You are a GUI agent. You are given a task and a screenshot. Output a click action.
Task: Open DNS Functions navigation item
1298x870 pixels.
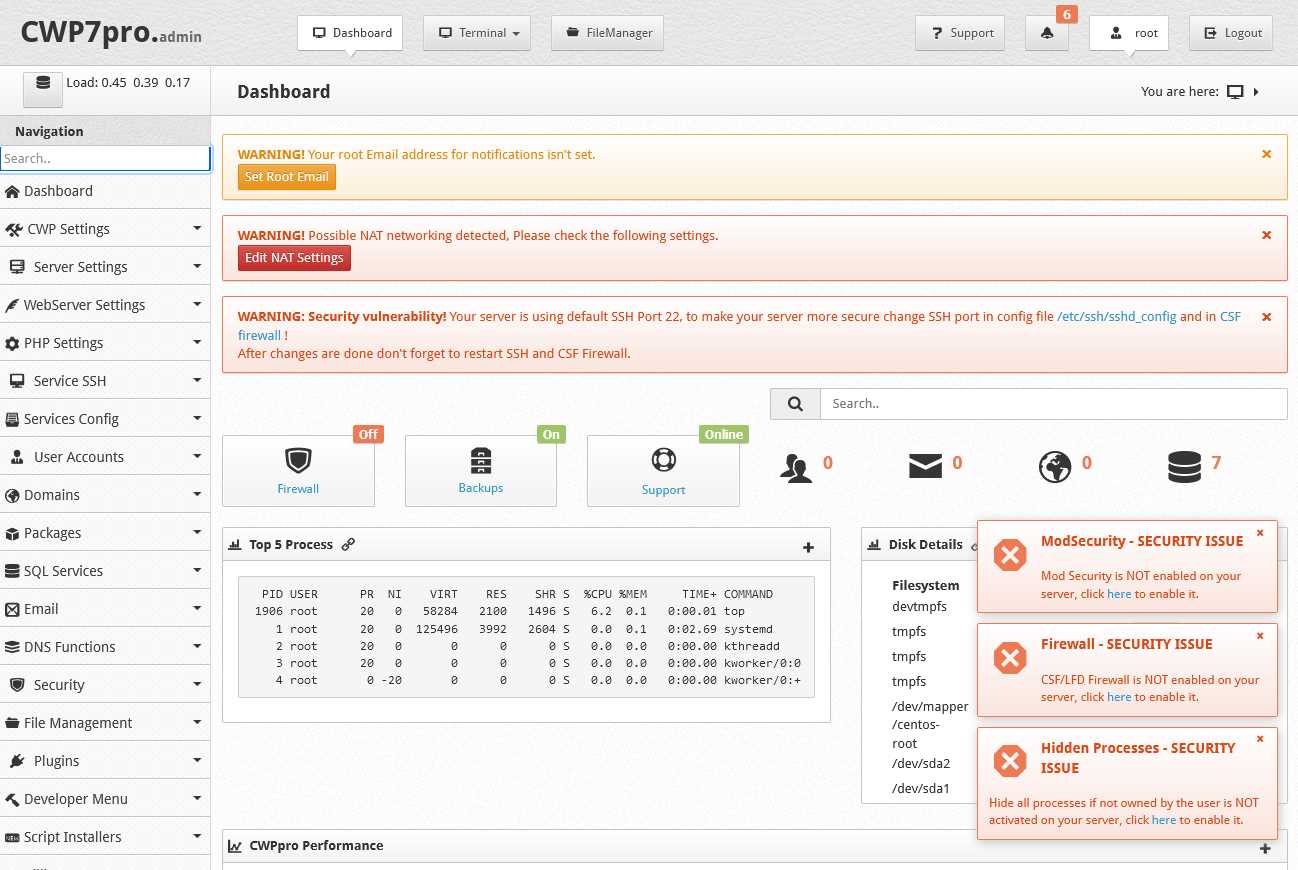105,647
